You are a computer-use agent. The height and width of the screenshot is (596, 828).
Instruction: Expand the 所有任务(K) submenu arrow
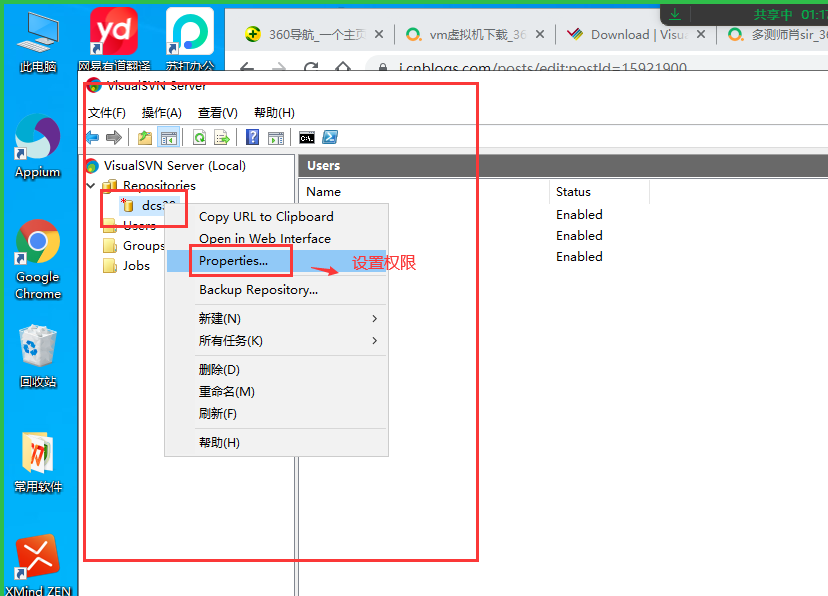[374, 340]
